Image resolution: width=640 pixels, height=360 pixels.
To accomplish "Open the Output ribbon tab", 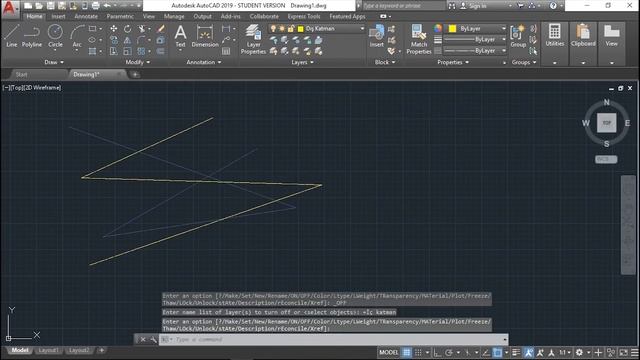I will (x=202, y=16).
